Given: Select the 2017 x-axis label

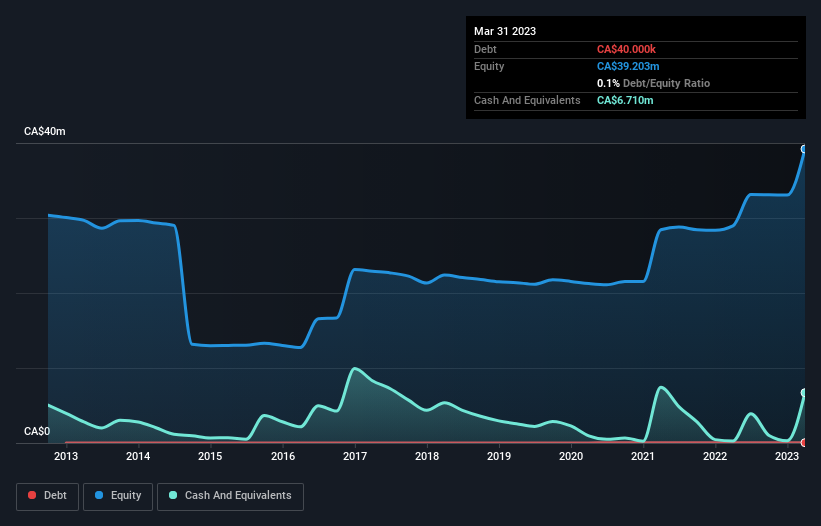Looking at the screenshot, I should tap(355, 456).
